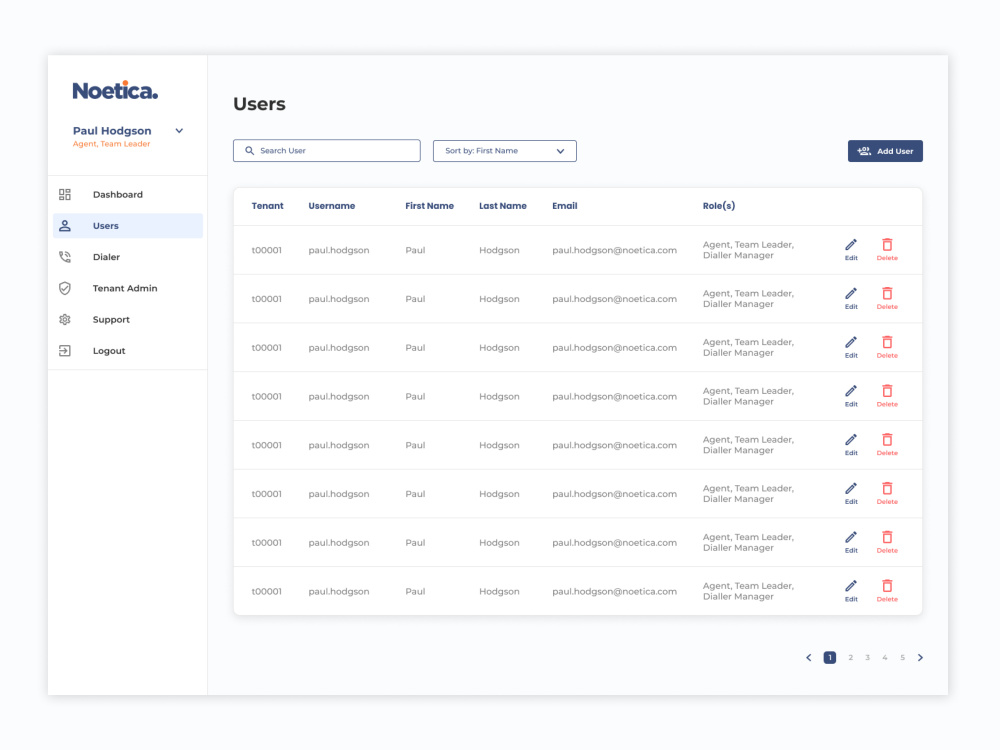Click Delete on the seventh user row

(886, 542)
